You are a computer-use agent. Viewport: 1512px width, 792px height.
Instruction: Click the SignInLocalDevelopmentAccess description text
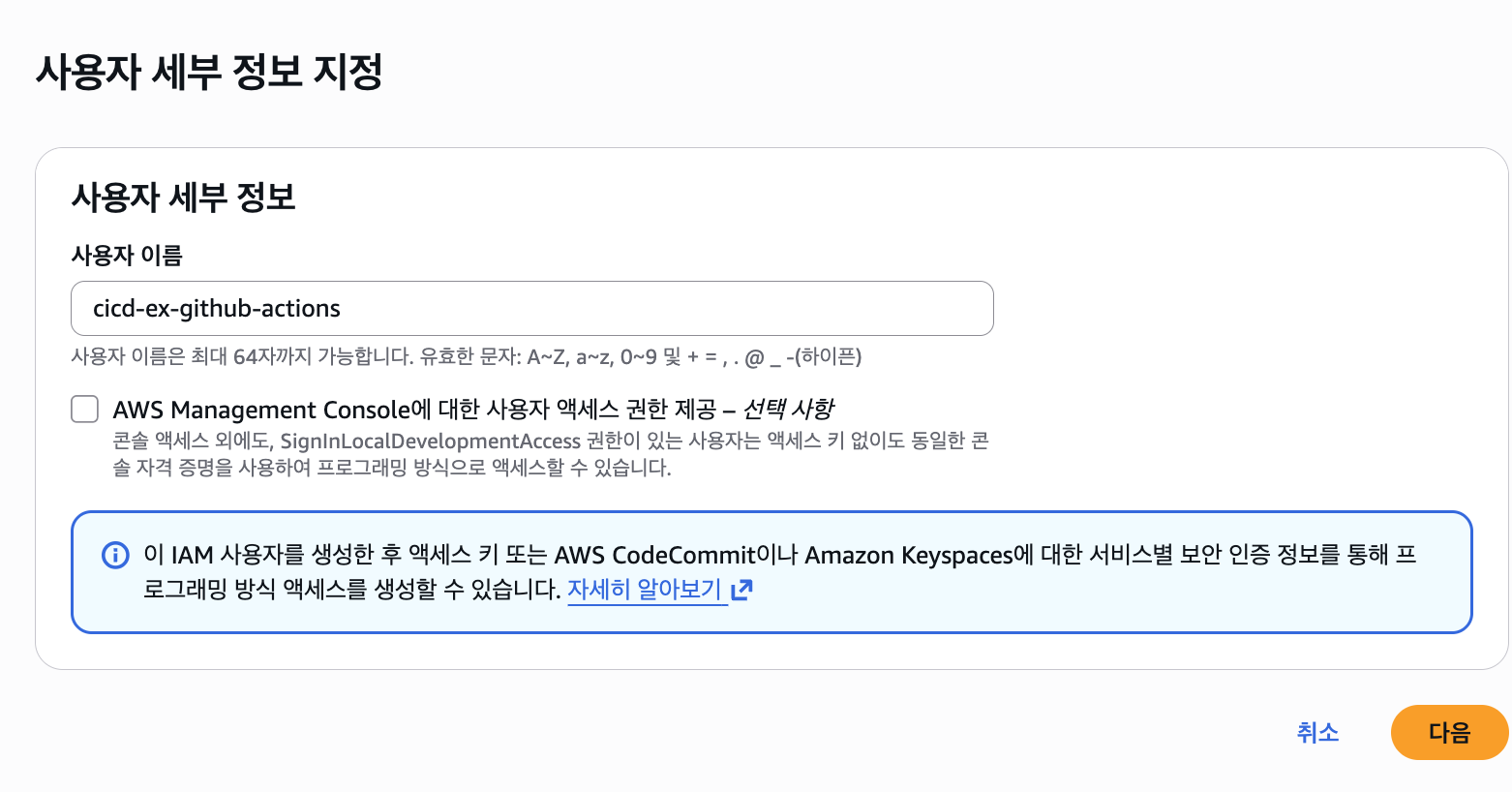click(x=551, y=454)
